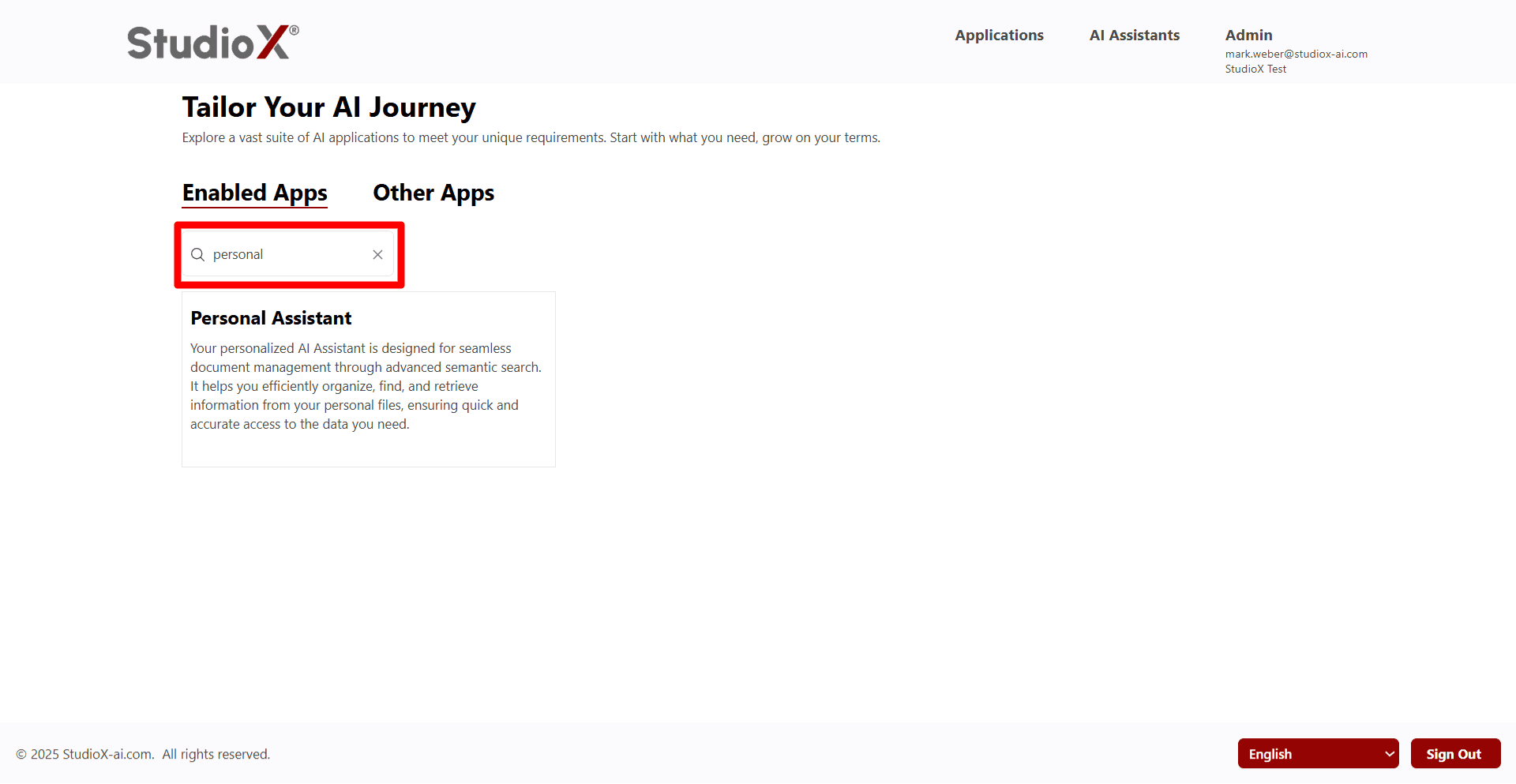Open the English language dropdown
The image size is (1516, 784).
pyautogui.click(x=1317, y=753)
